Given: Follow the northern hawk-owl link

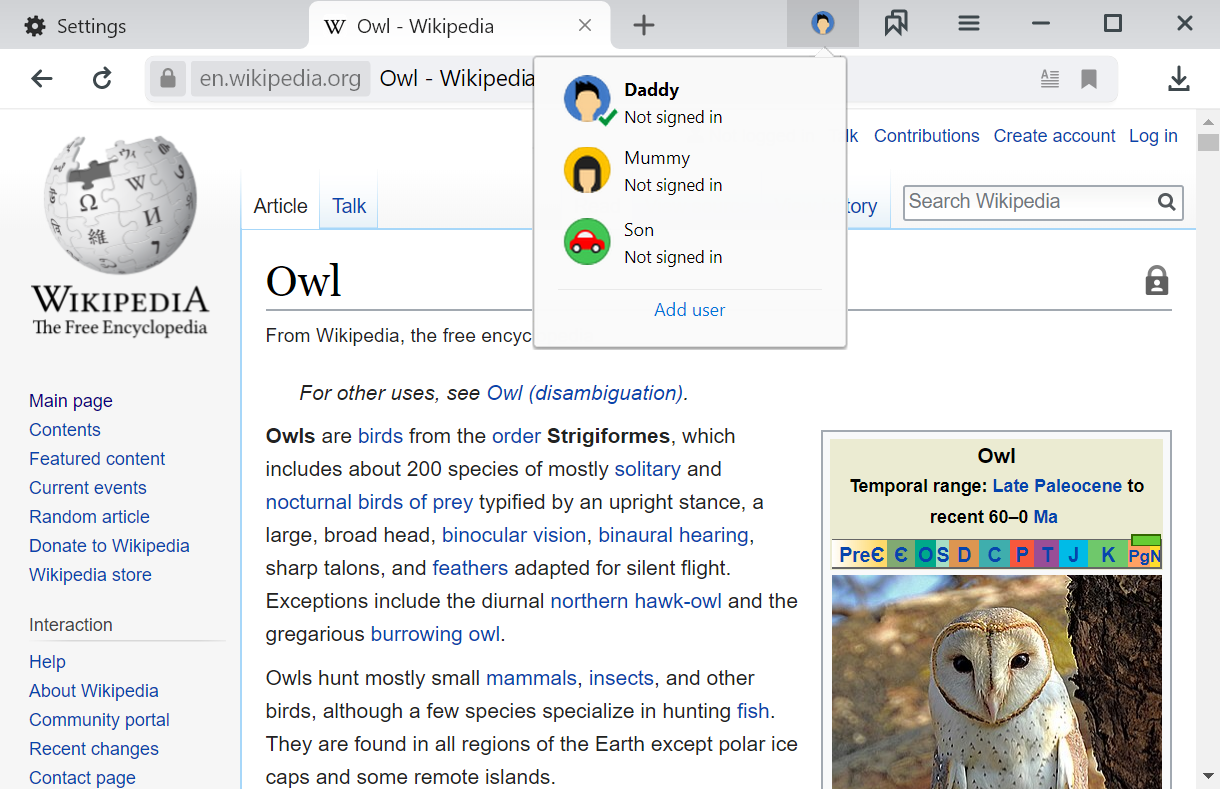Looking at the screenshot, I should [636, 601].
